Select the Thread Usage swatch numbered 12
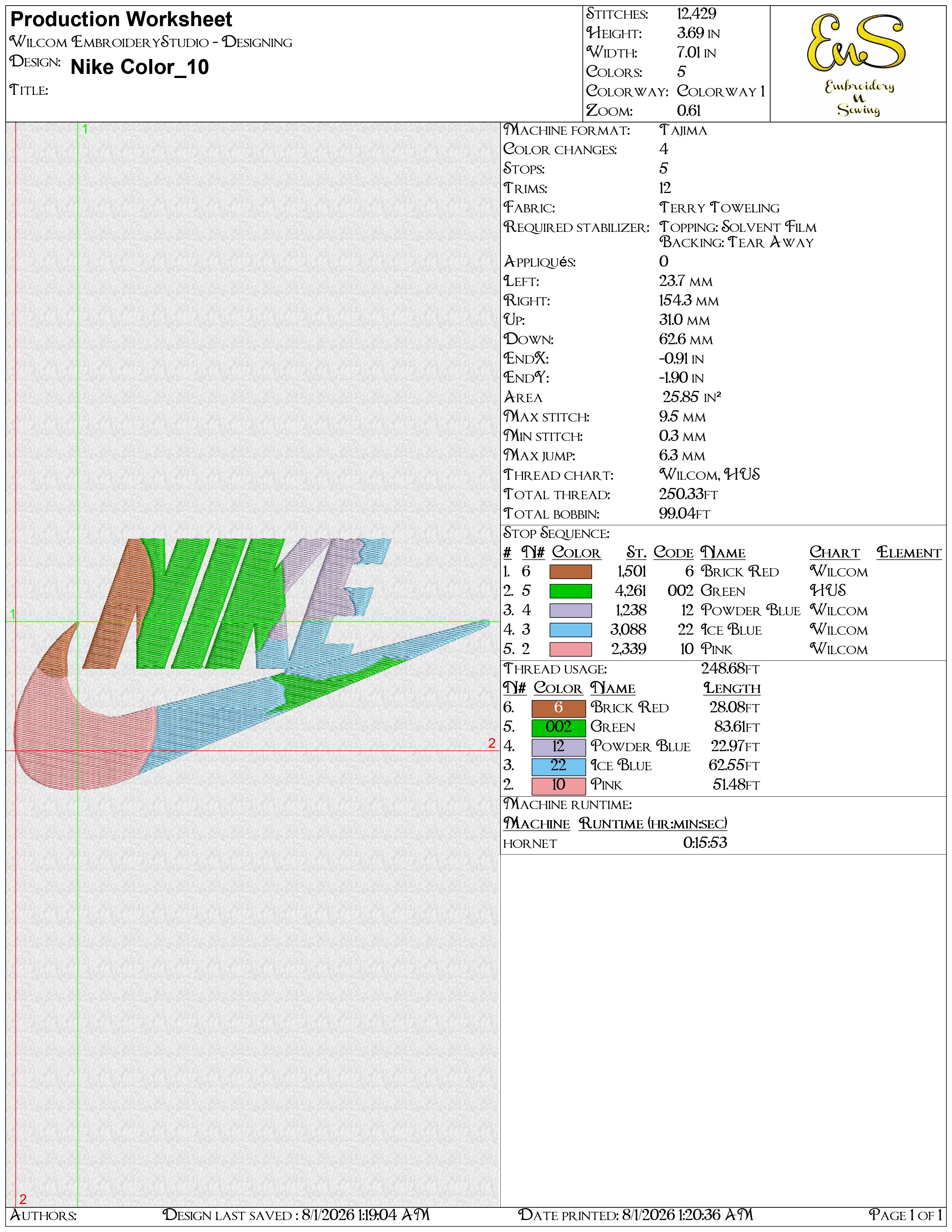Image resolution: width=952 pixels, height=1232 pixels. tap(559, 747)
